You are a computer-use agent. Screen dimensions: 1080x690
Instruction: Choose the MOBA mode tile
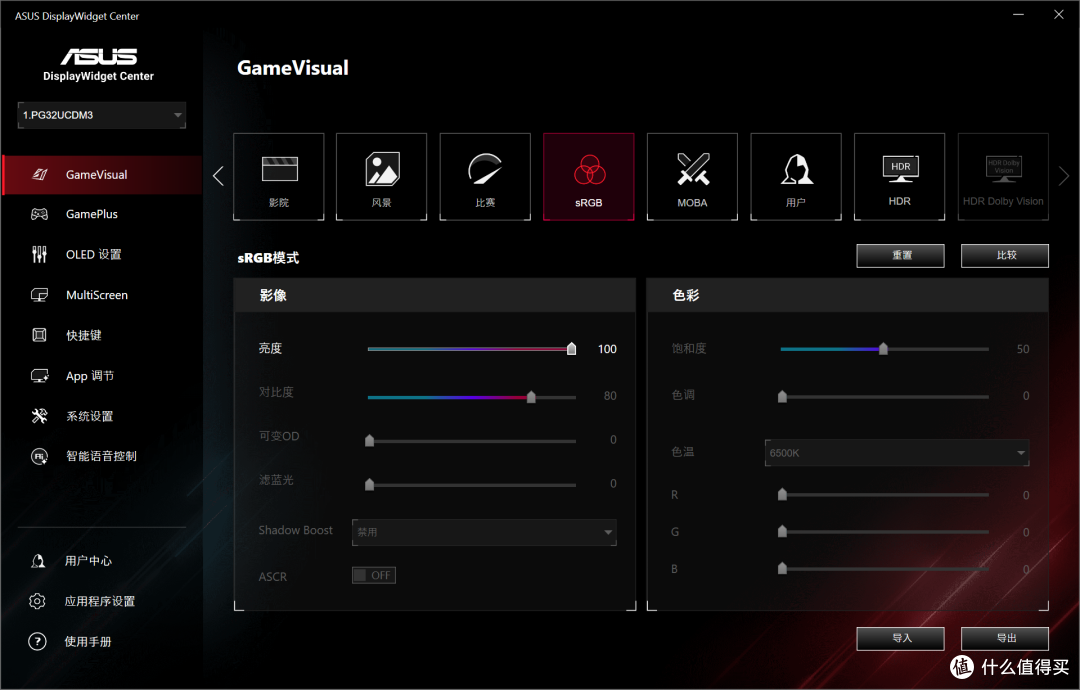[x=692, y=176]
